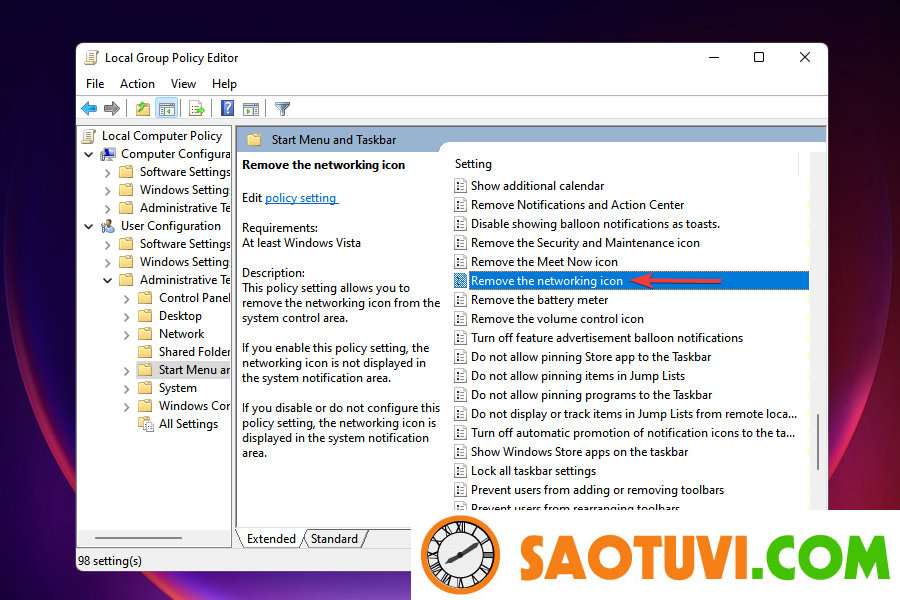The width and height of the screenshot is (900, 600).
Task: Switch to the Standard tab
Action: (334, 539)
